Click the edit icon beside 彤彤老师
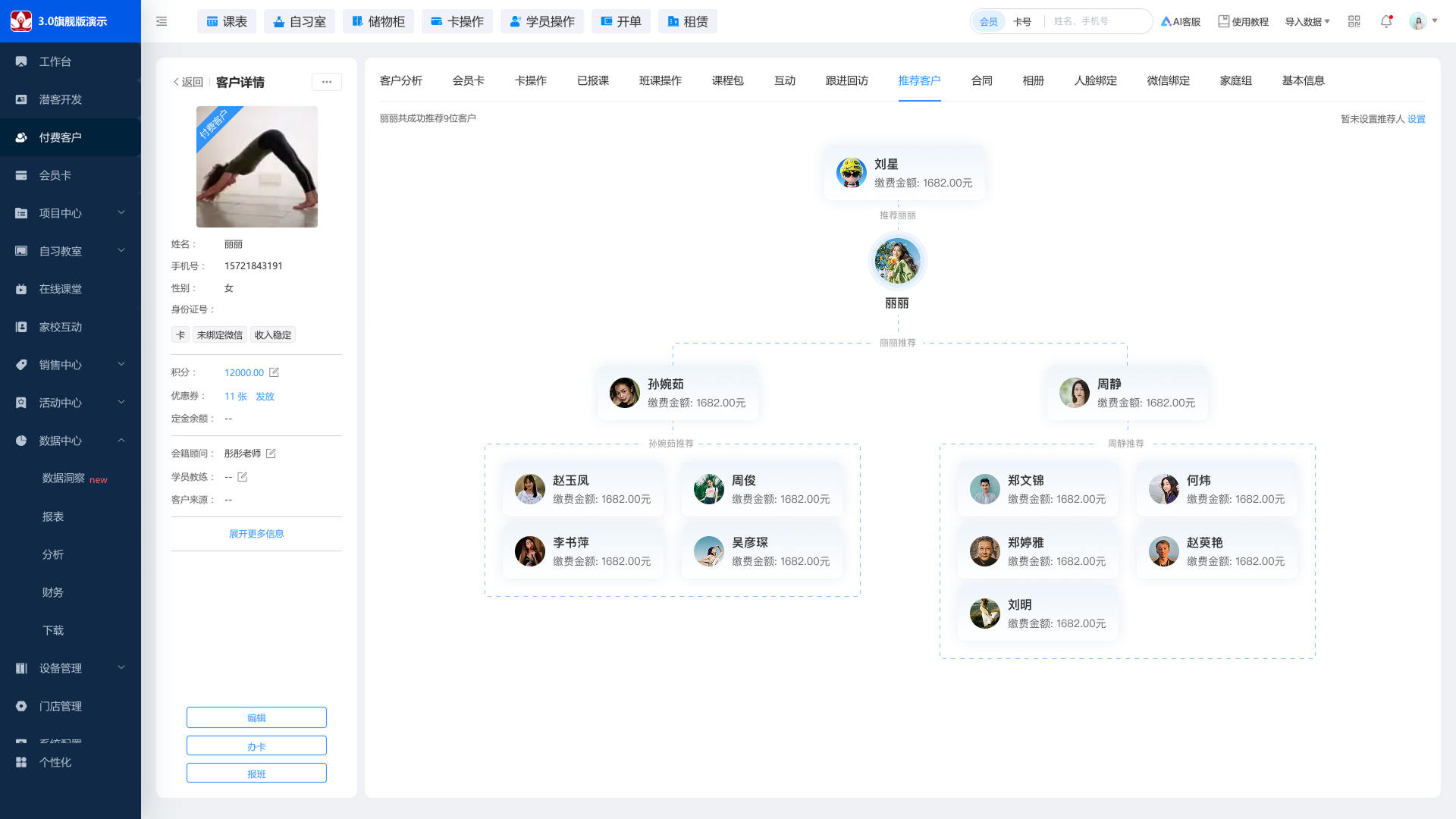This screenshot has width=1456, height=819. pyautogui.click(x=271, y=453)
